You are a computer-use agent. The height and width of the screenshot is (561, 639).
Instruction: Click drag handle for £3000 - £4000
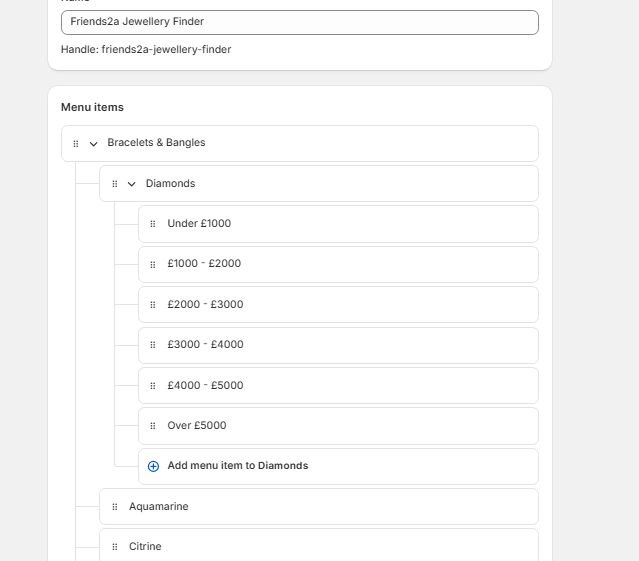(x=153, y=345)
